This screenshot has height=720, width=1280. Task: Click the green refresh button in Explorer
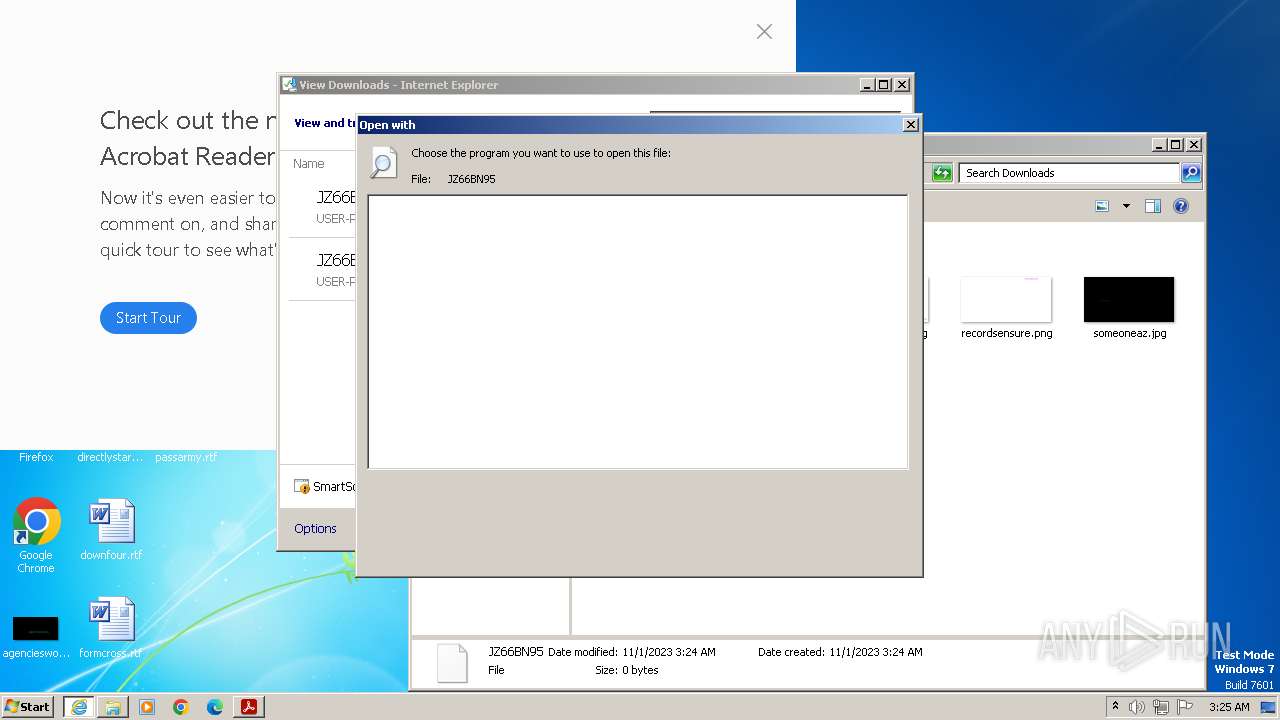tap(942, 173)
